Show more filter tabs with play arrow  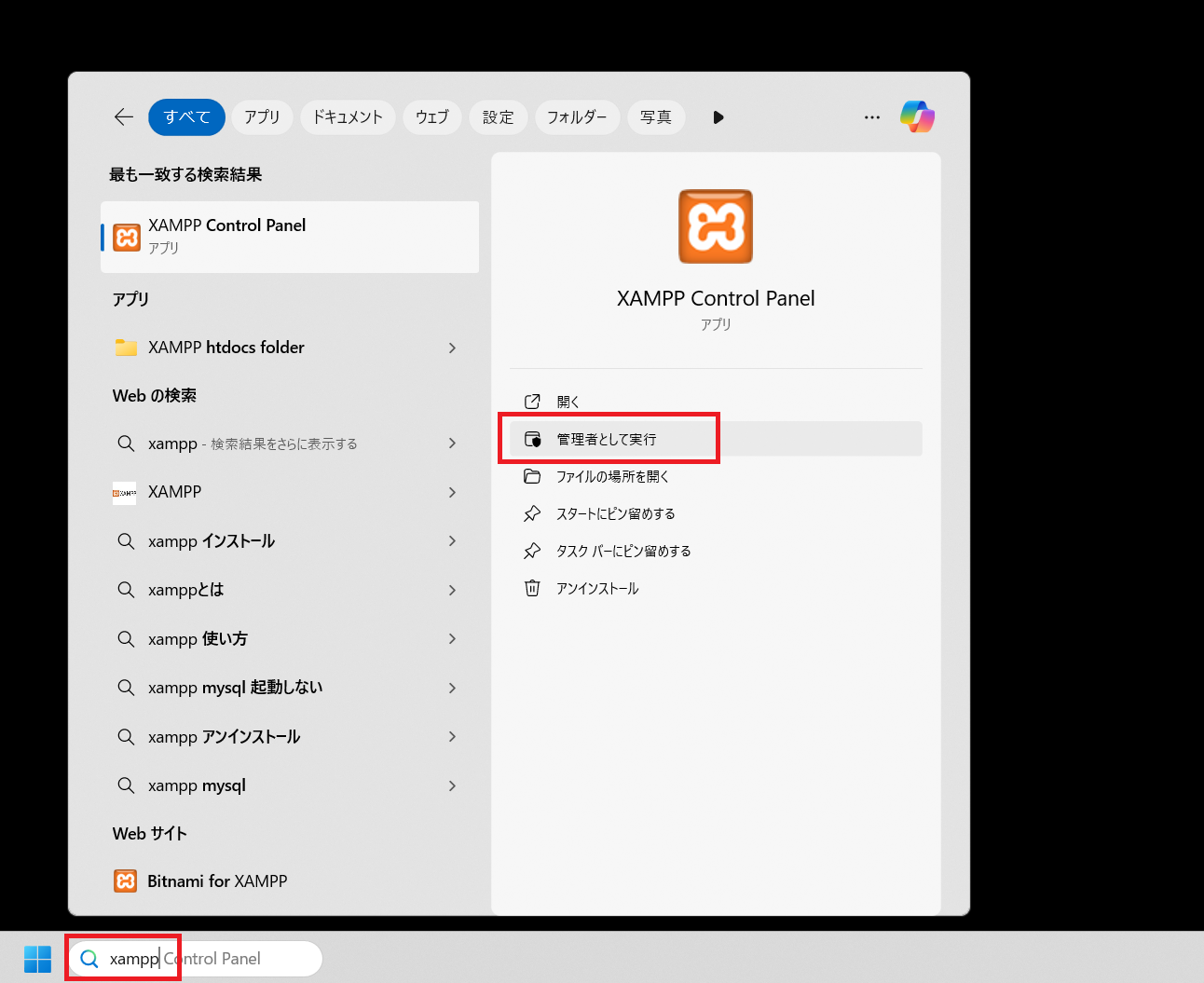click(x=718, y=117)
